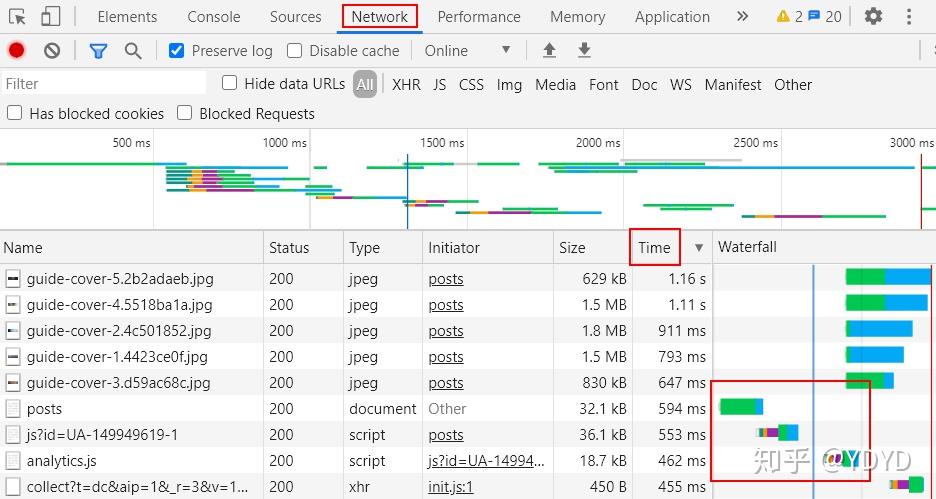Sort by the Status column header
The height and width of the screenshot is (499, 936).
(303, 248)
